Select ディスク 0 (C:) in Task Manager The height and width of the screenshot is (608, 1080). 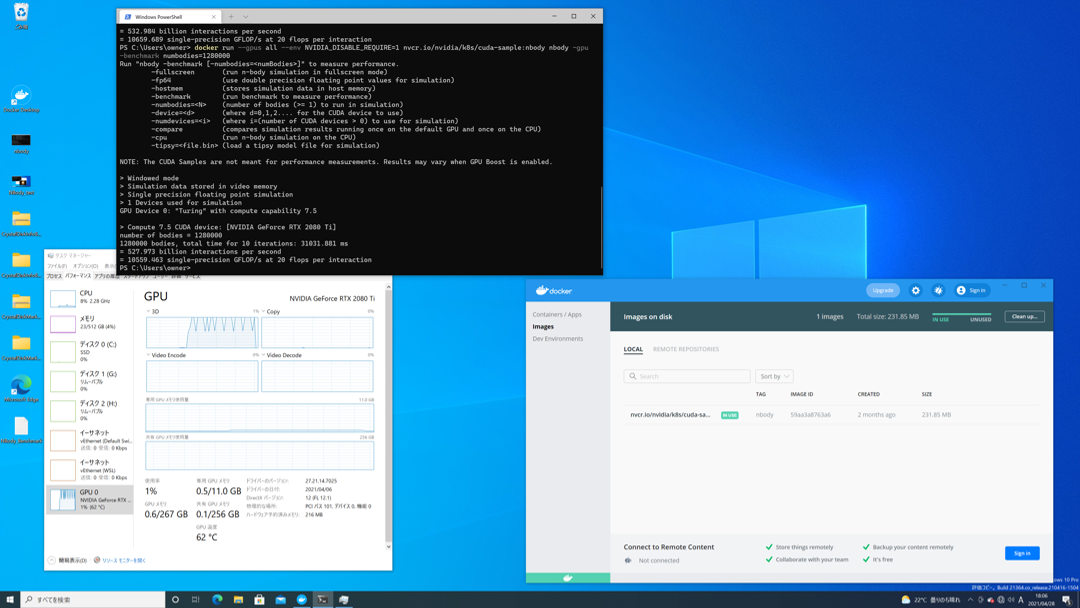coord(90,350)
